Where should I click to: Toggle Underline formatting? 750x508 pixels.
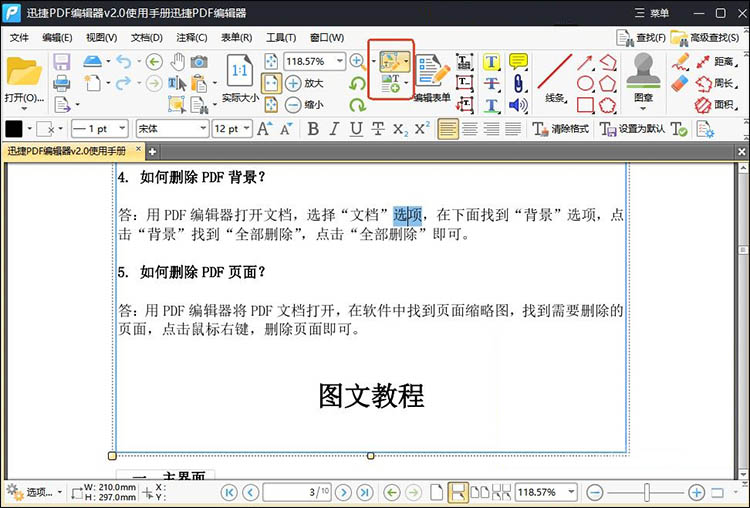point(356,129)
